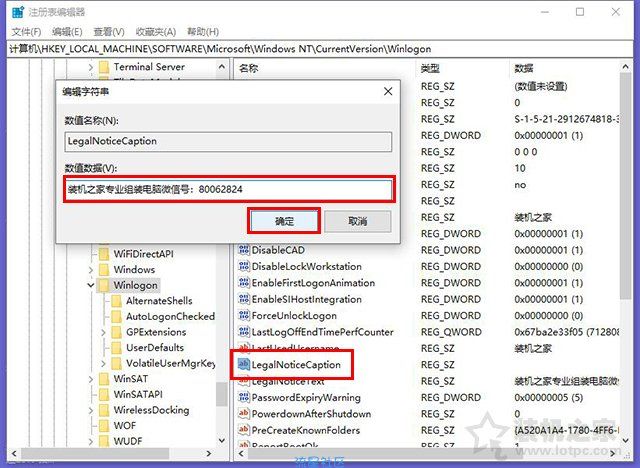Expand the Terminal Server key
The image size is (640, 468).
click(x=91, y=67)
